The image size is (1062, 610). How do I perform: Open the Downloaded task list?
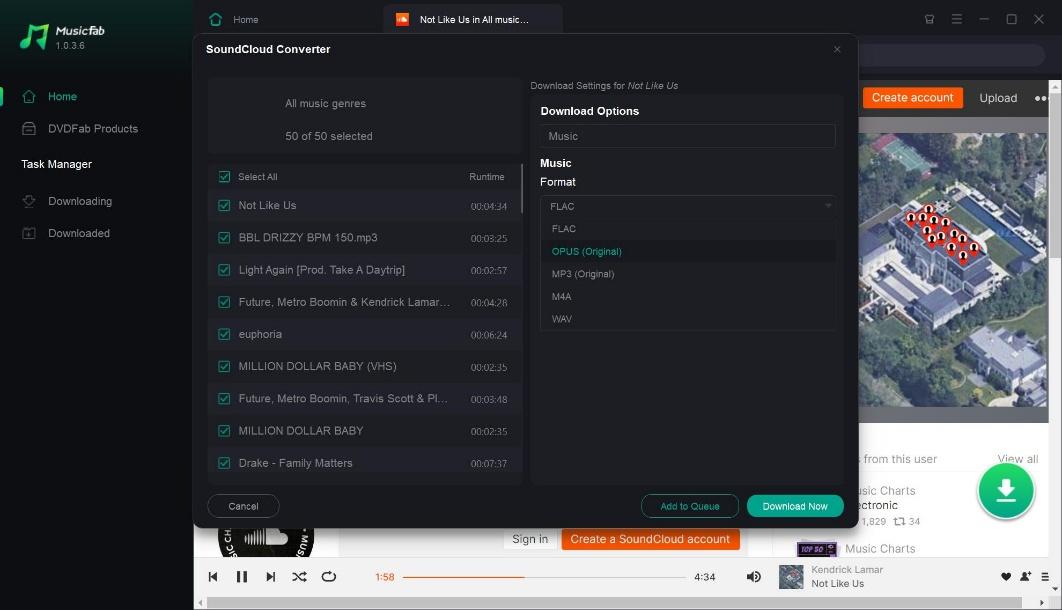coord(66,233)
